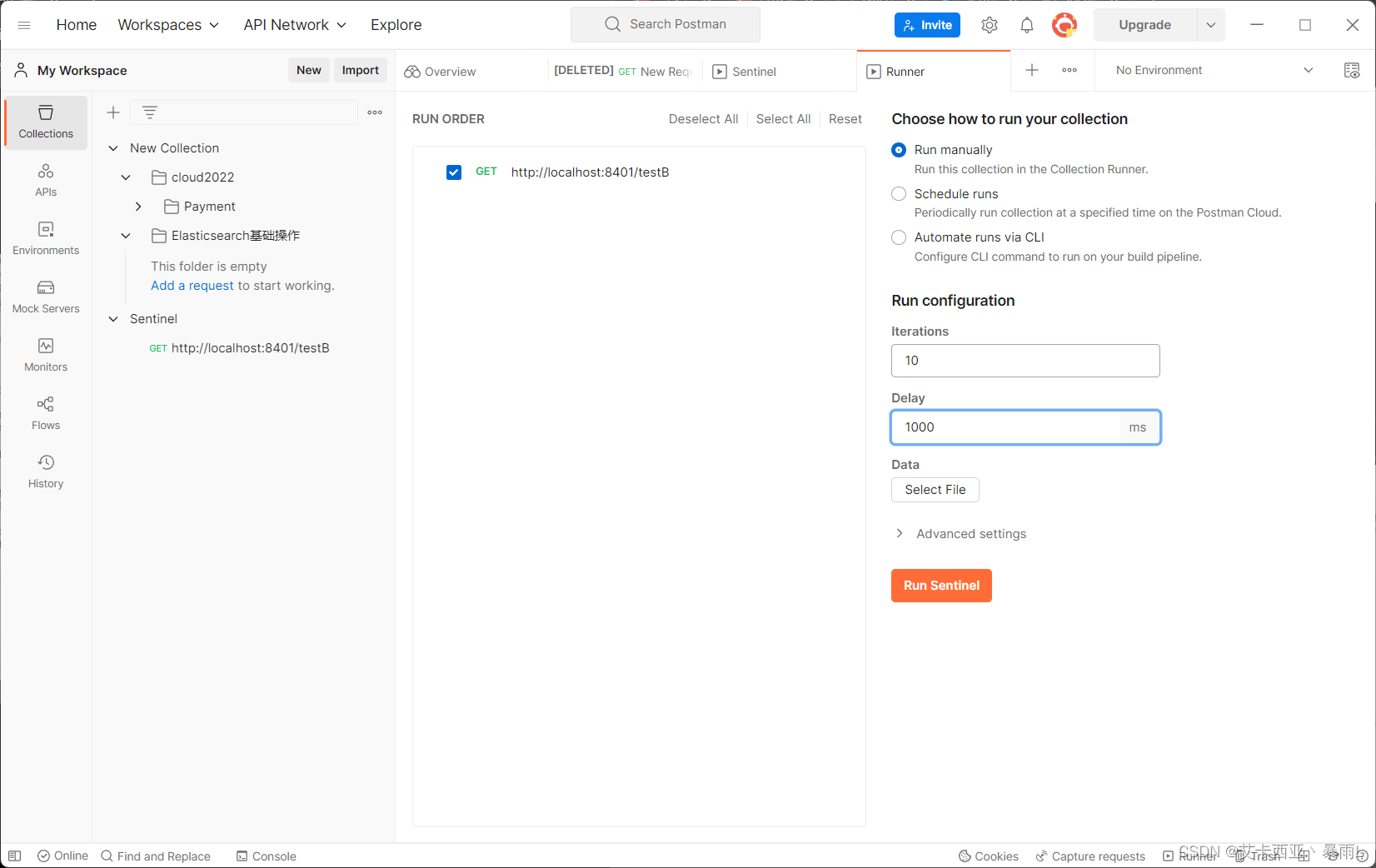
Task: Open the Mock Servers sidebar panel
Action: pos(46,297)
